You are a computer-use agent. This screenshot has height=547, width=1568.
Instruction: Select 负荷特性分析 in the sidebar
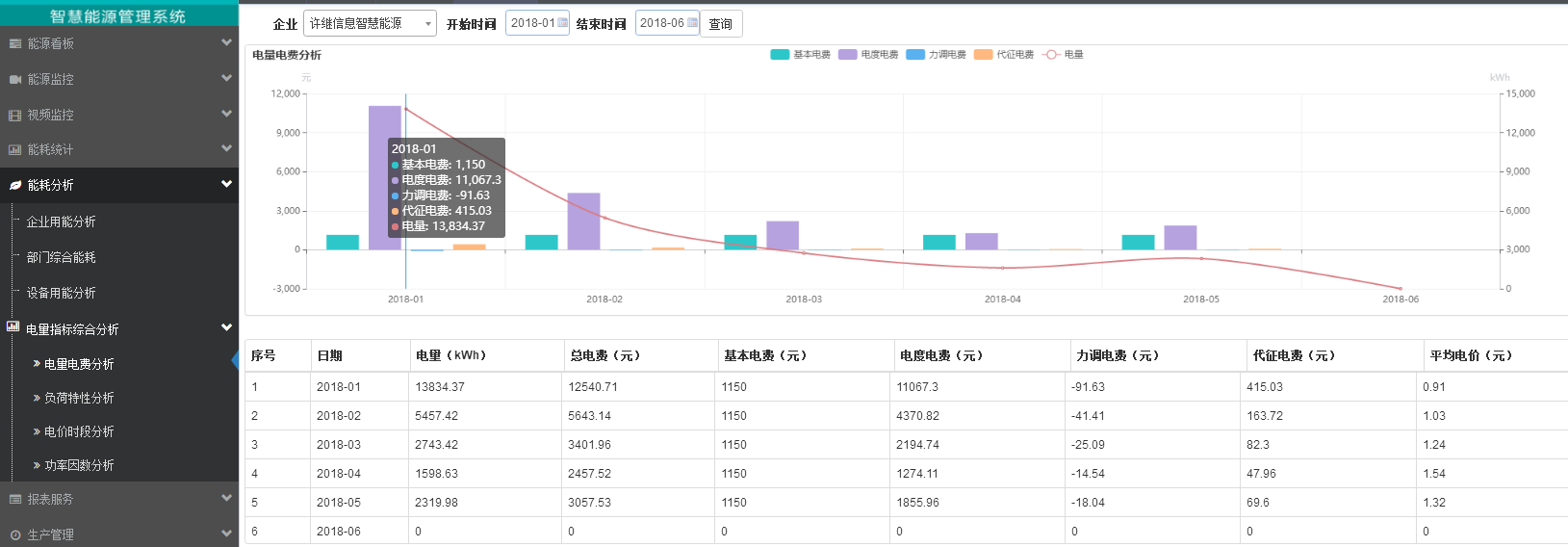point(79,398)
